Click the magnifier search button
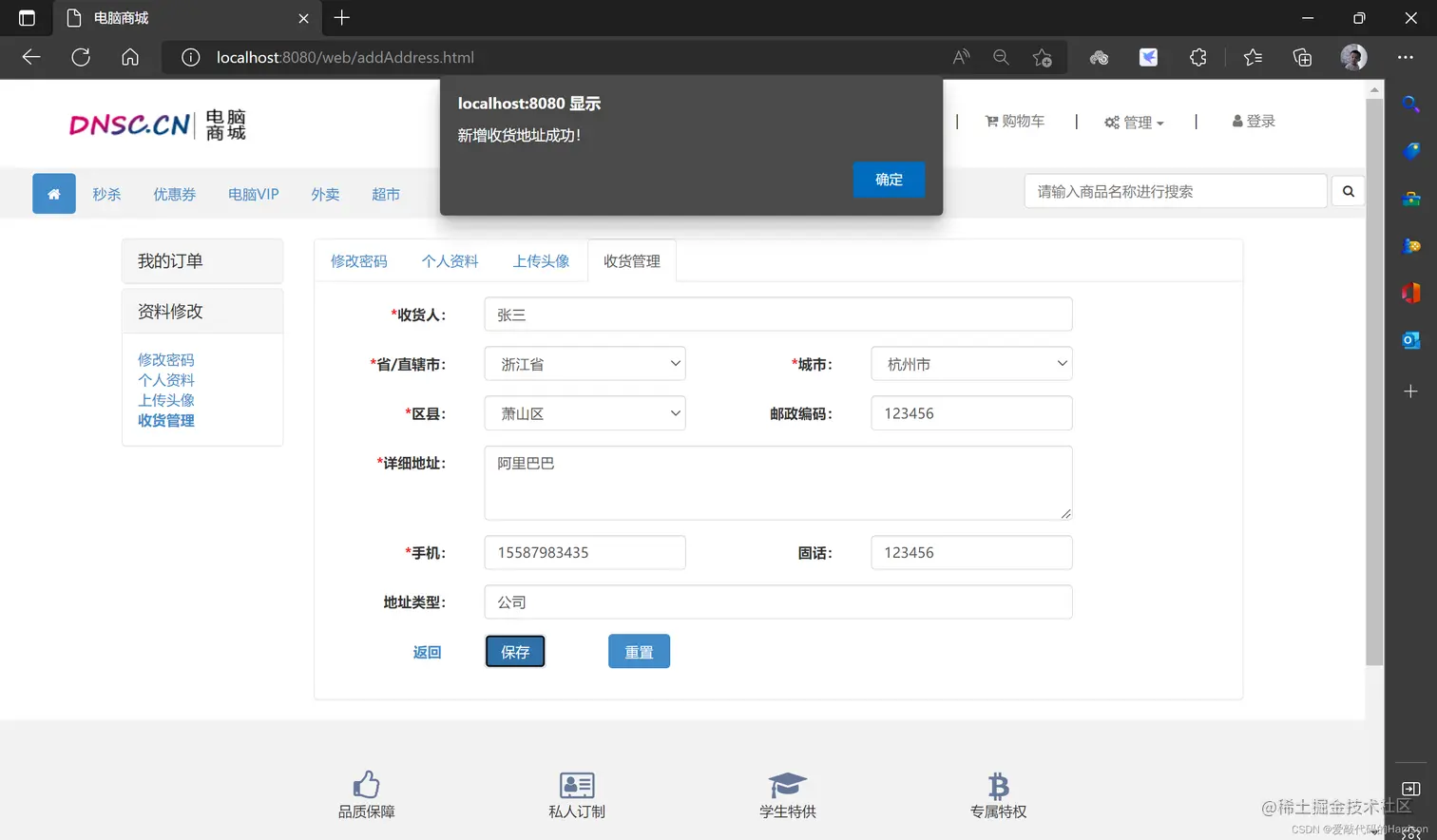The image size is (1437, 840). [x=1348, y=190]
